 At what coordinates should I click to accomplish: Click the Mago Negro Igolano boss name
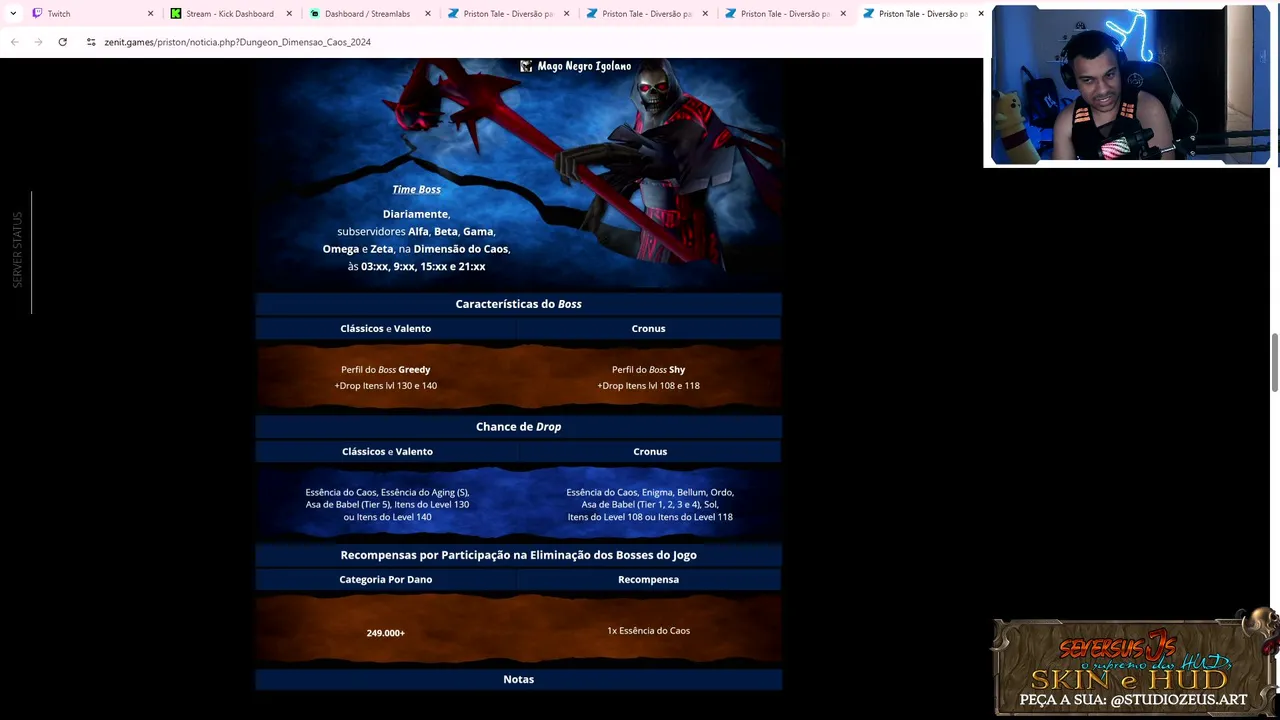point(584,66)
